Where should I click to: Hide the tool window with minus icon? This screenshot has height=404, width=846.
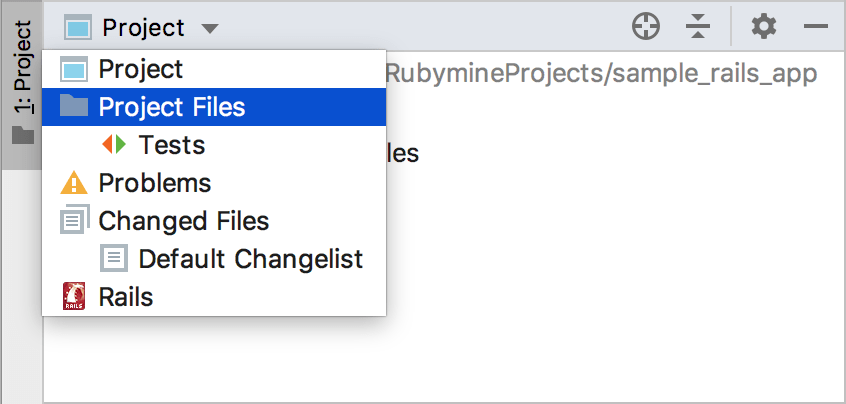coord(816,26)
